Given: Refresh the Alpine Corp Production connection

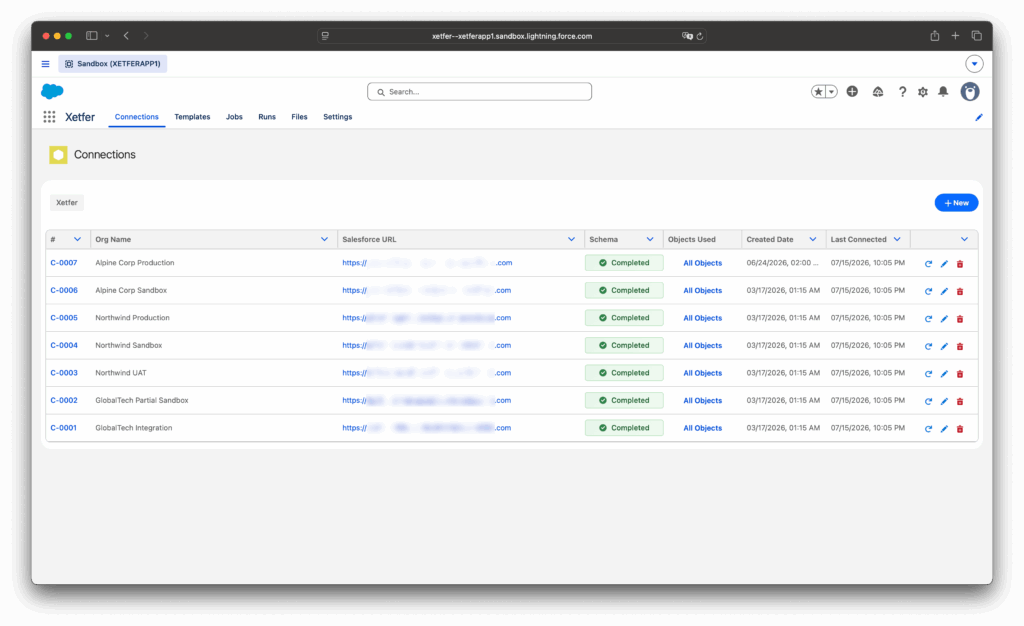Looking at the screenshot, I should (928, 264).
